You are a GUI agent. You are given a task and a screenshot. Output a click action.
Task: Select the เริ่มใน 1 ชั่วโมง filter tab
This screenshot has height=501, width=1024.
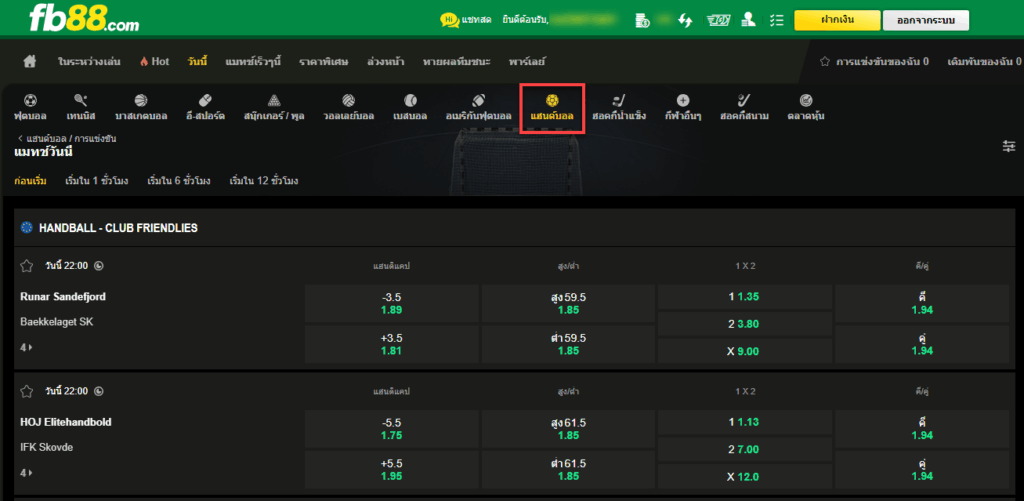[97, 180]
